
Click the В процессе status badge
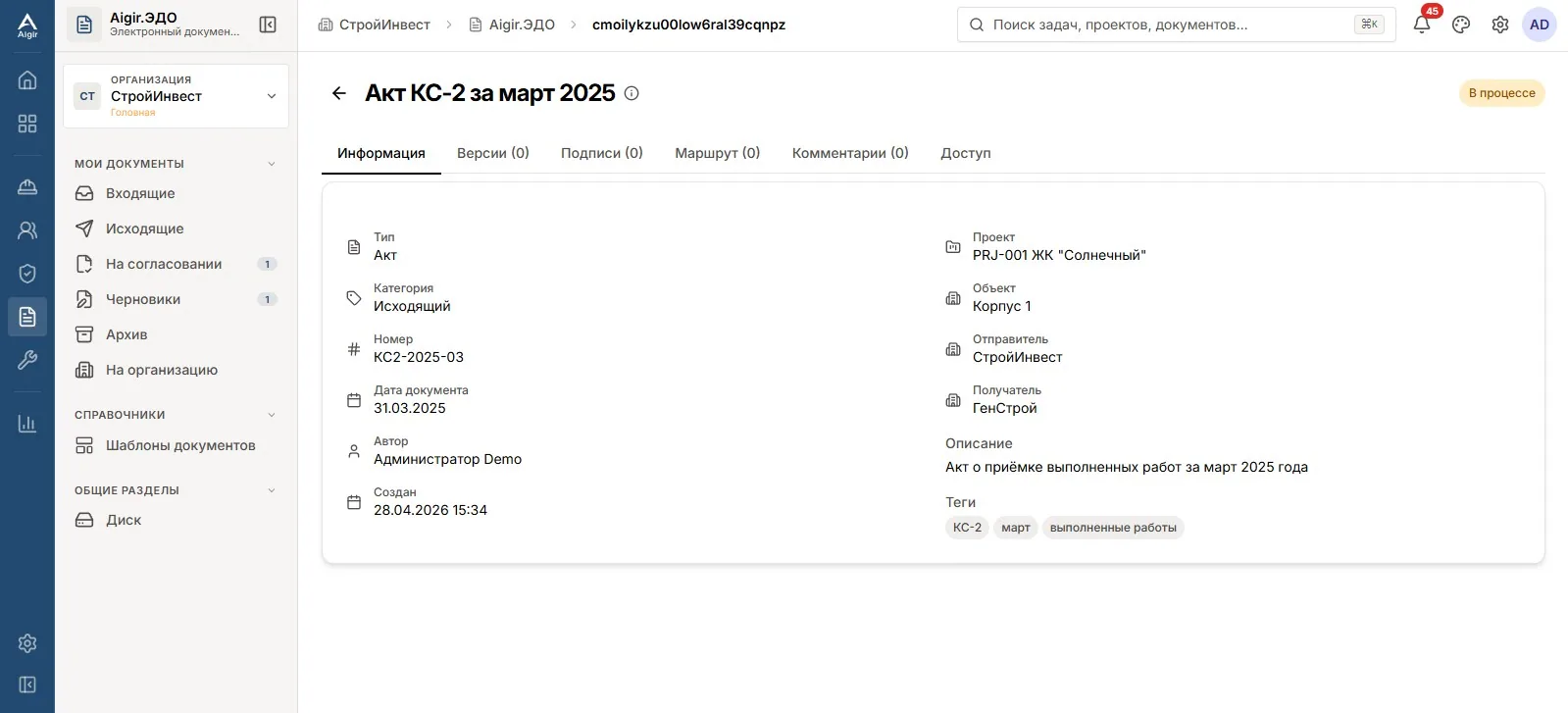(x=1501, y=93)
